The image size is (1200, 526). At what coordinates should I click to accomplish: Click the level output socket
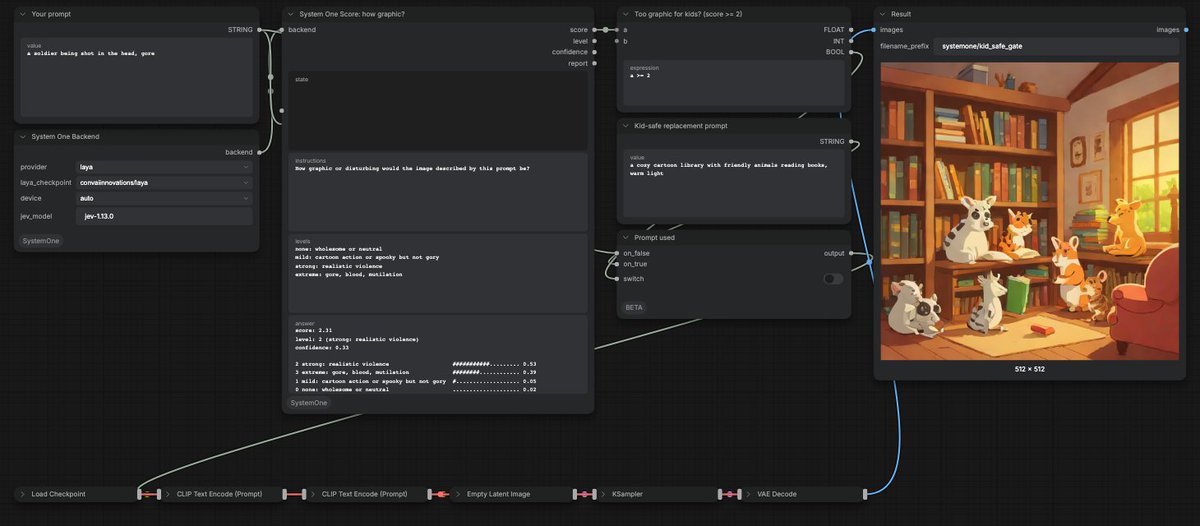point(595,41)
